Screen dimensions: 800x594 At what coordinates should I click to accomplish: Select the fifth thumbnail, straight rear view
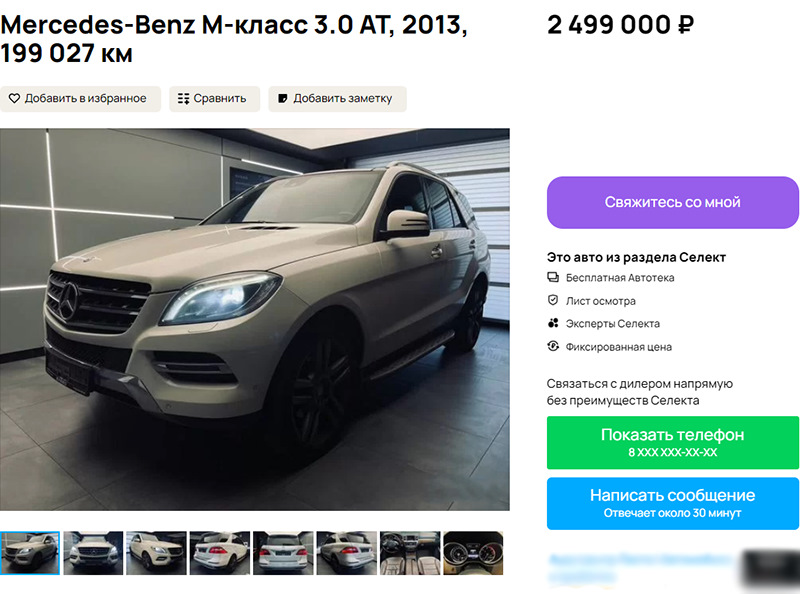283,553
